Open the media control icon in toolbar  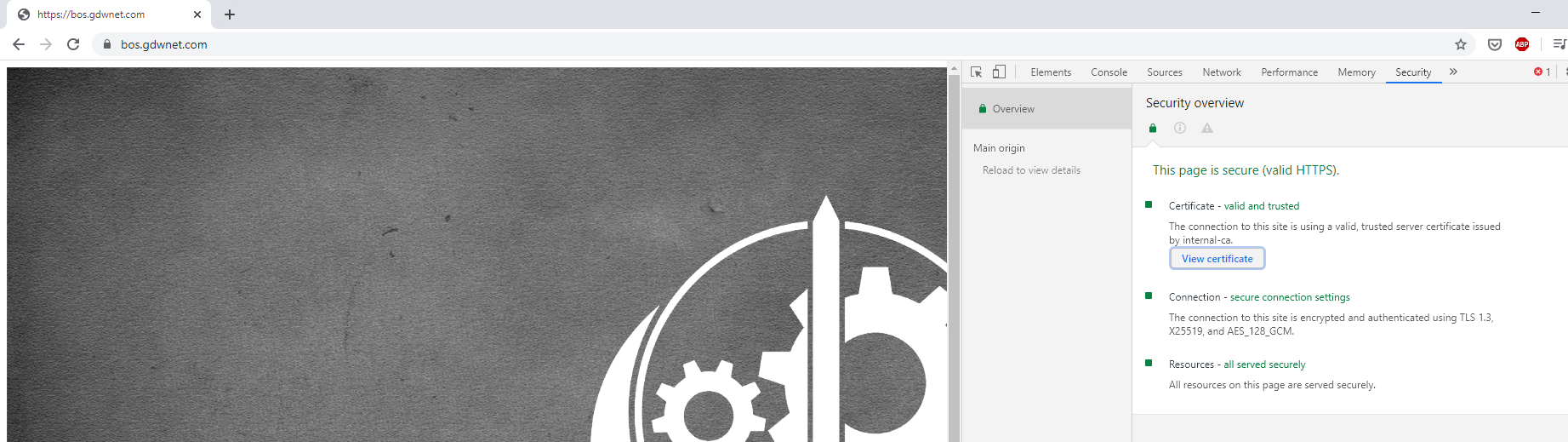click(x=1559, y=44)
